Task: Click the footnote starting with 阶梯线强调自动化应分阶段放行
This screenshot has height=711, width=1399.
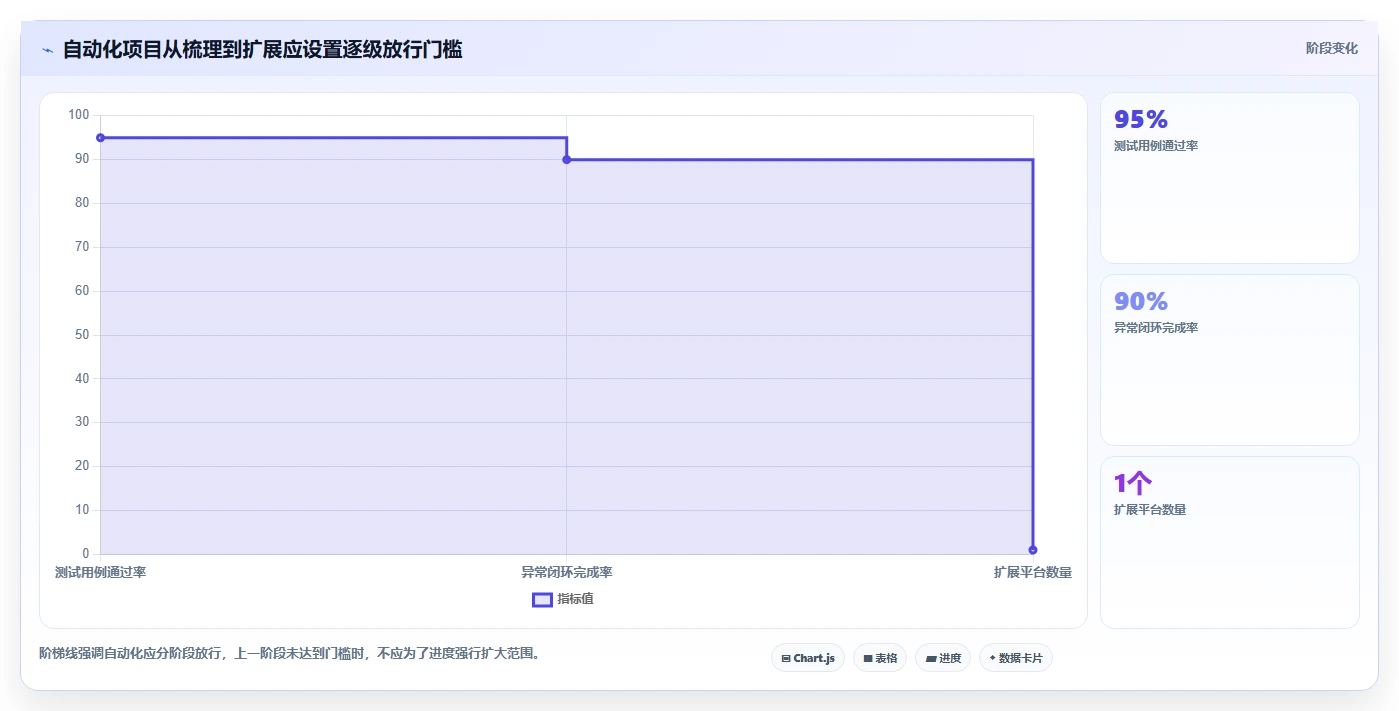Action: point(290,653)
